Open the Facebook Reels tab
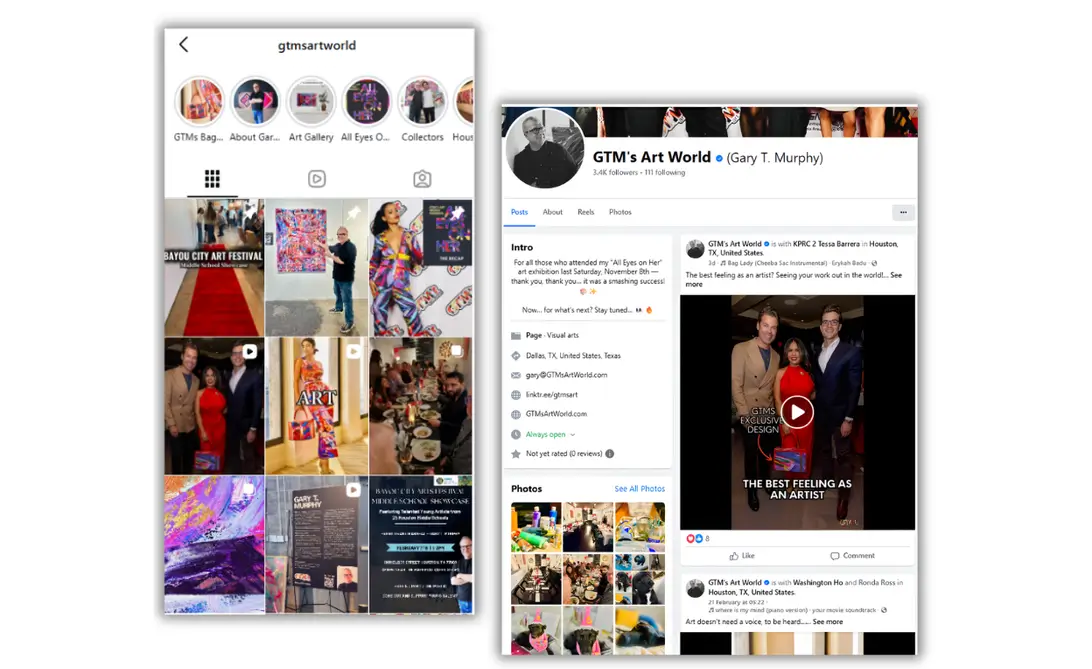The image size is (1092, 669). pyautogui.click(x=586, y=212)
